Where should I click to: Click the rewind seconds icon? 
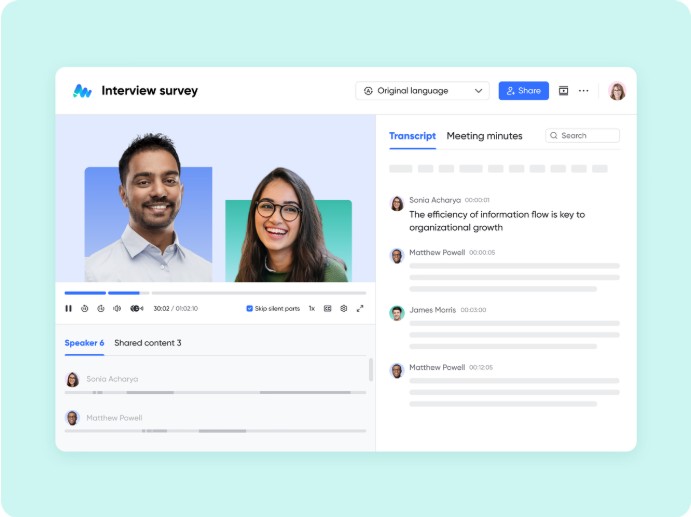[x=85, y=309]
